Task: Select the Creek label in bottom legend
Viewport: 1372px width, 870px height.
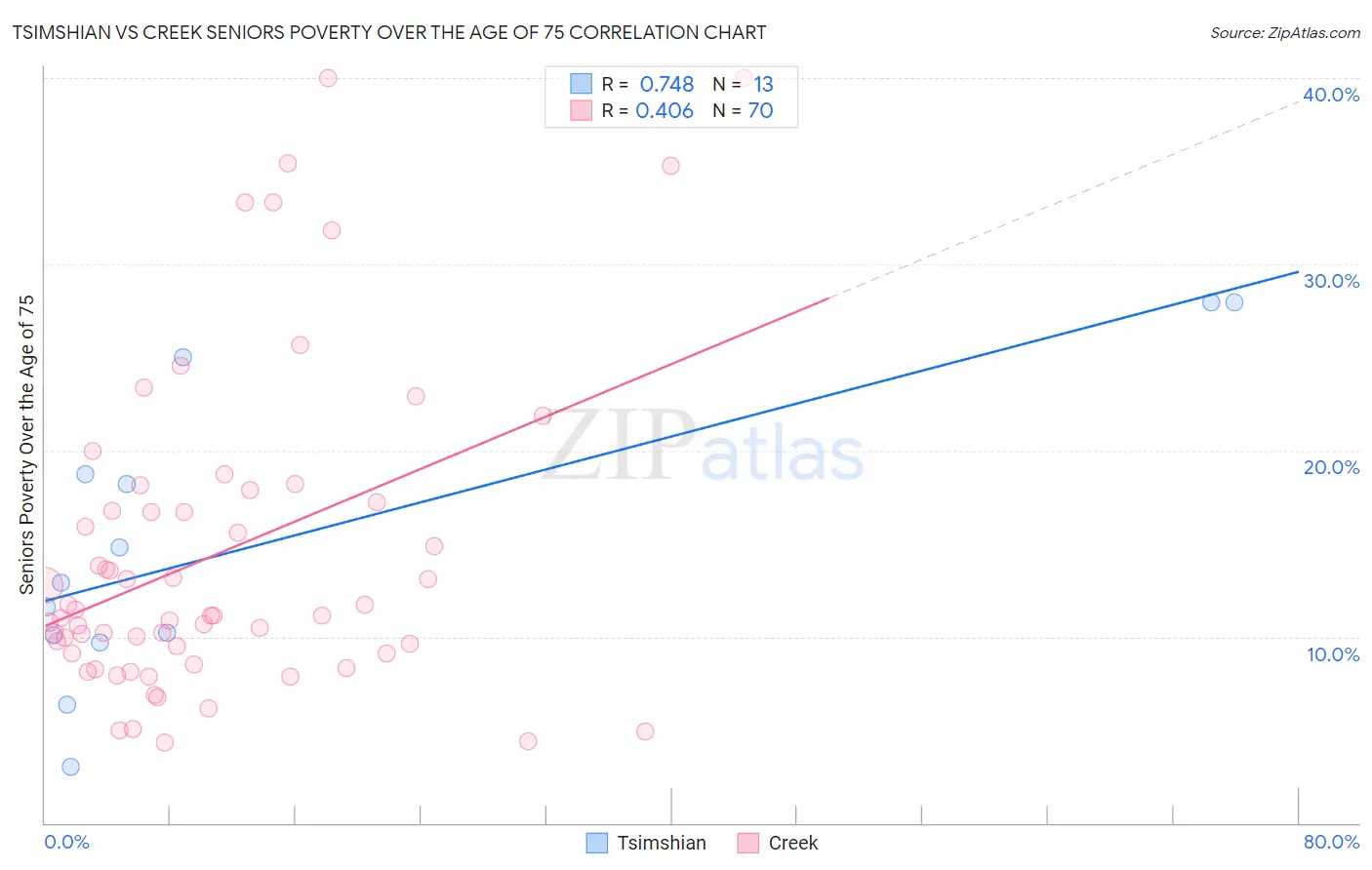Action: pos(792,843)
